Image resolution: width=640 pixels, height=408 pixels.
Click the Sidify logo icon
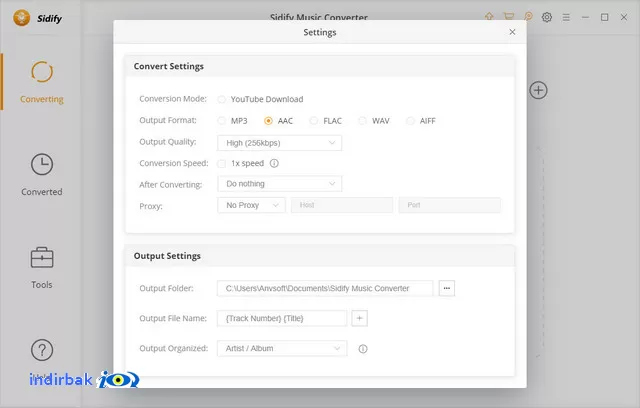(22, 18)
